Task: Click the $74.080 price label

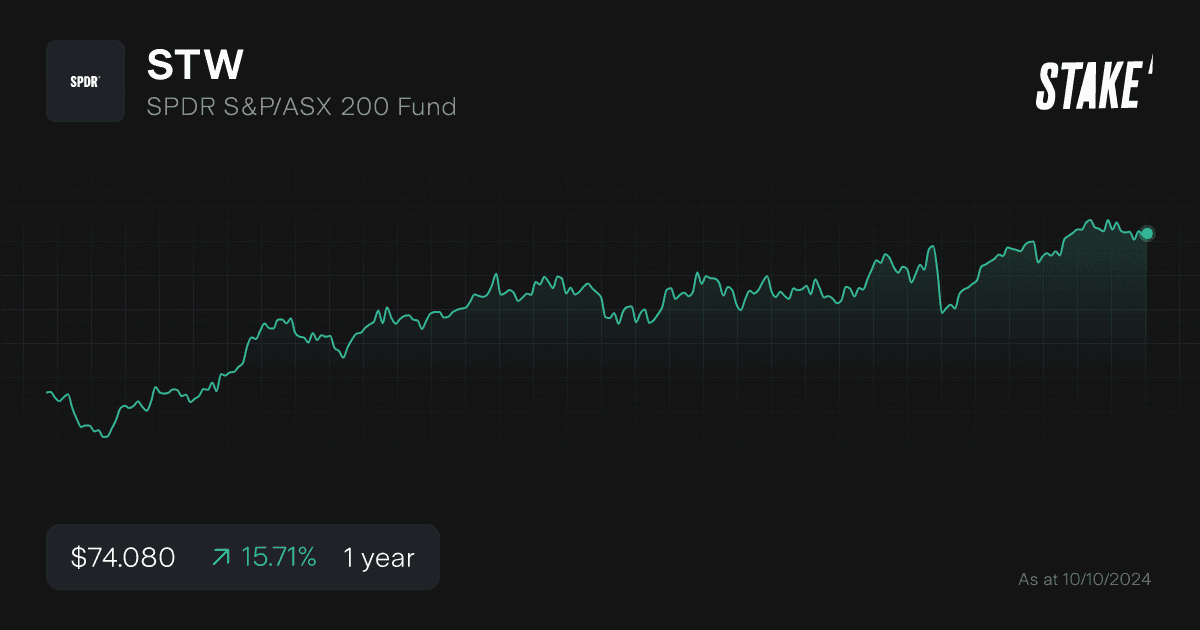Action: click(x=121, y=558)
